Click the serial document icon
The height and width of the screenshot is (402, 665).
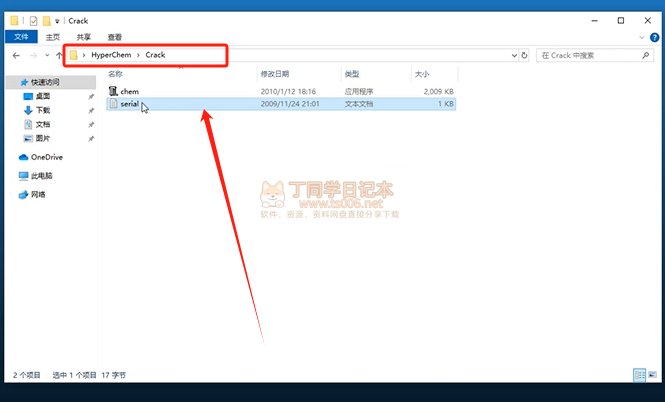click(x=113, y=103)
